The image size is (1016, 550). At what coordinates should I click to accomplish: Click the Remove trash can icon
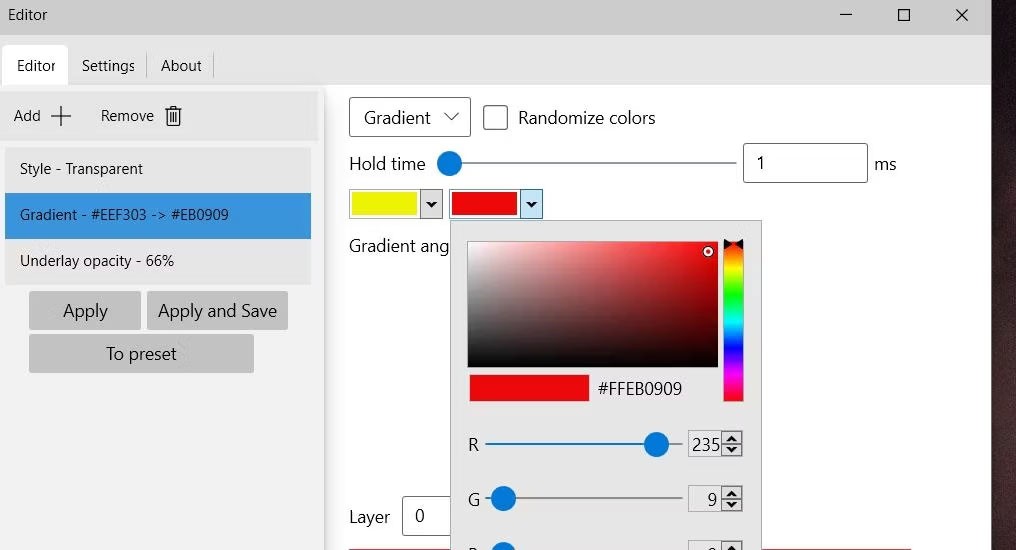tap(173, 116)
